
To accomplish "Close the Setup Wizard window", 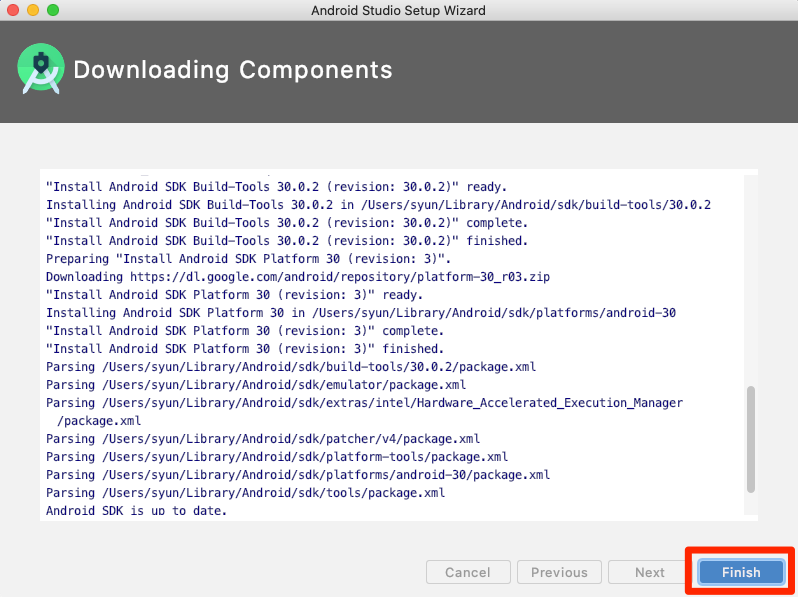I will 13,10.
